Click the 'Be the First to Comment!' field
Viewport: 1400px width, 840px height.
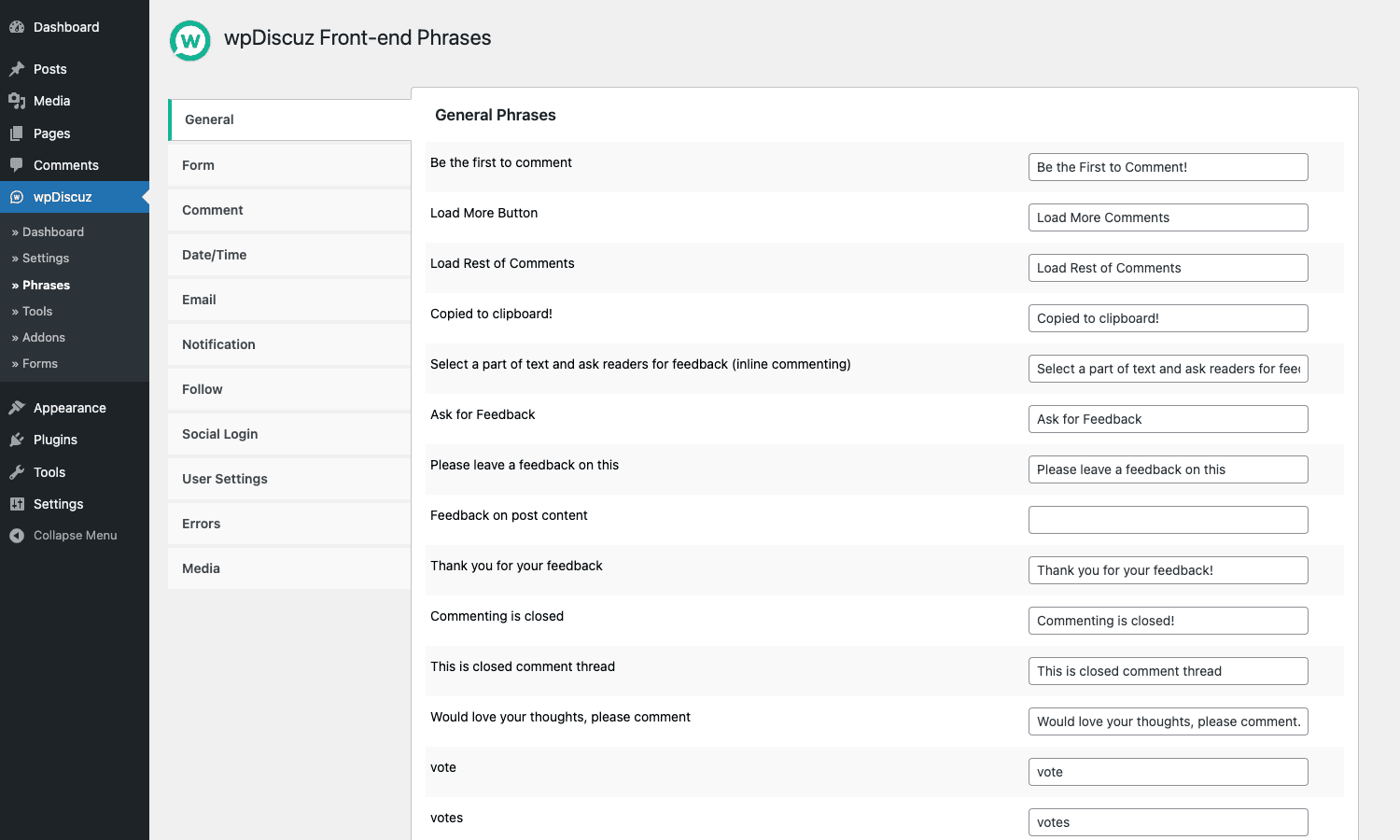(x=1169, y=167)
